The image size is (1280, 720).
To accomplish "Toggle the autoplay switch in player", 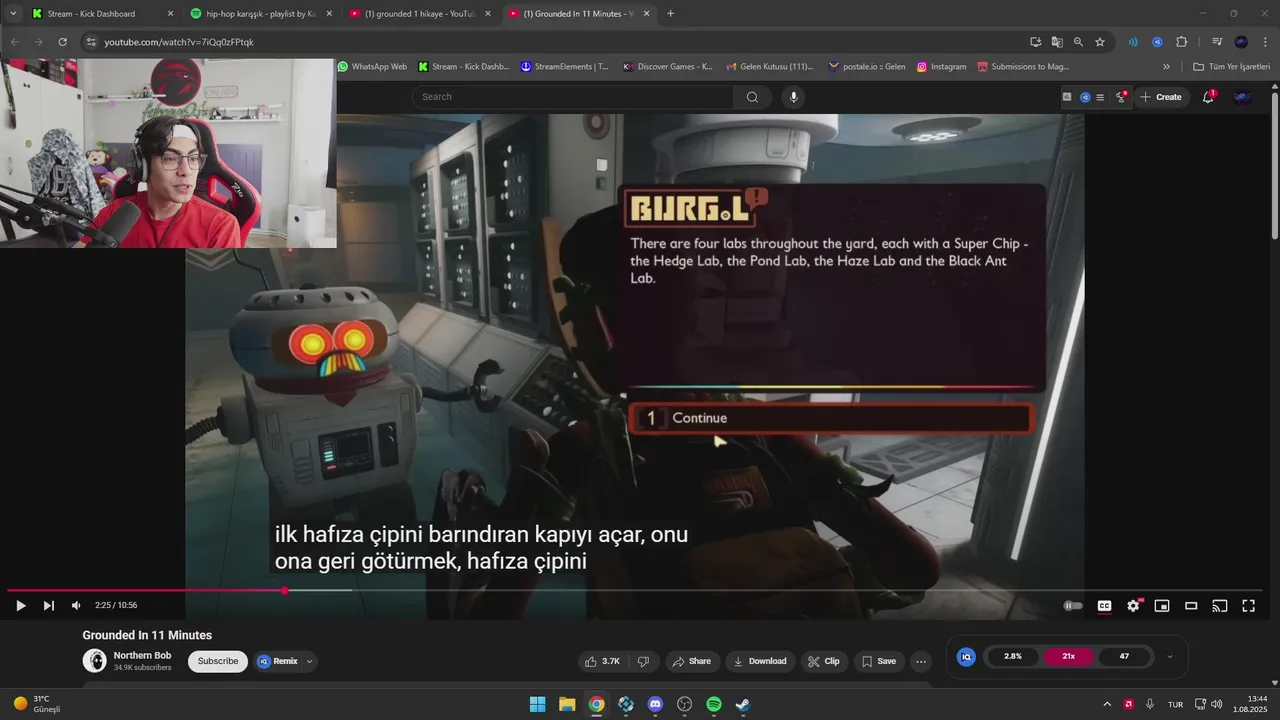I will click(x=1073, y=606).
